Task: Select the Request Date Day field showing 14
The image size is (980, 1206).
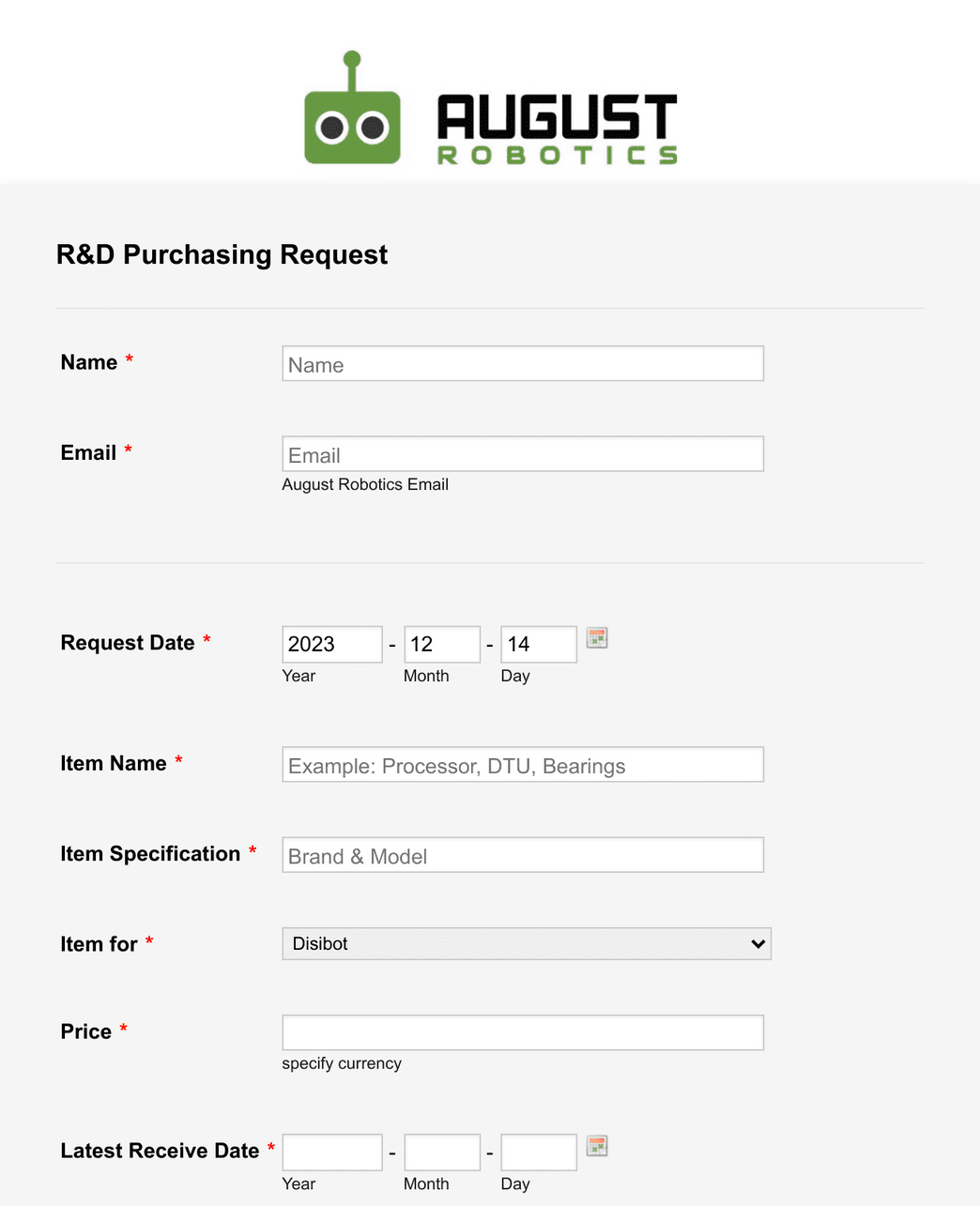Action: pos(538,644)
